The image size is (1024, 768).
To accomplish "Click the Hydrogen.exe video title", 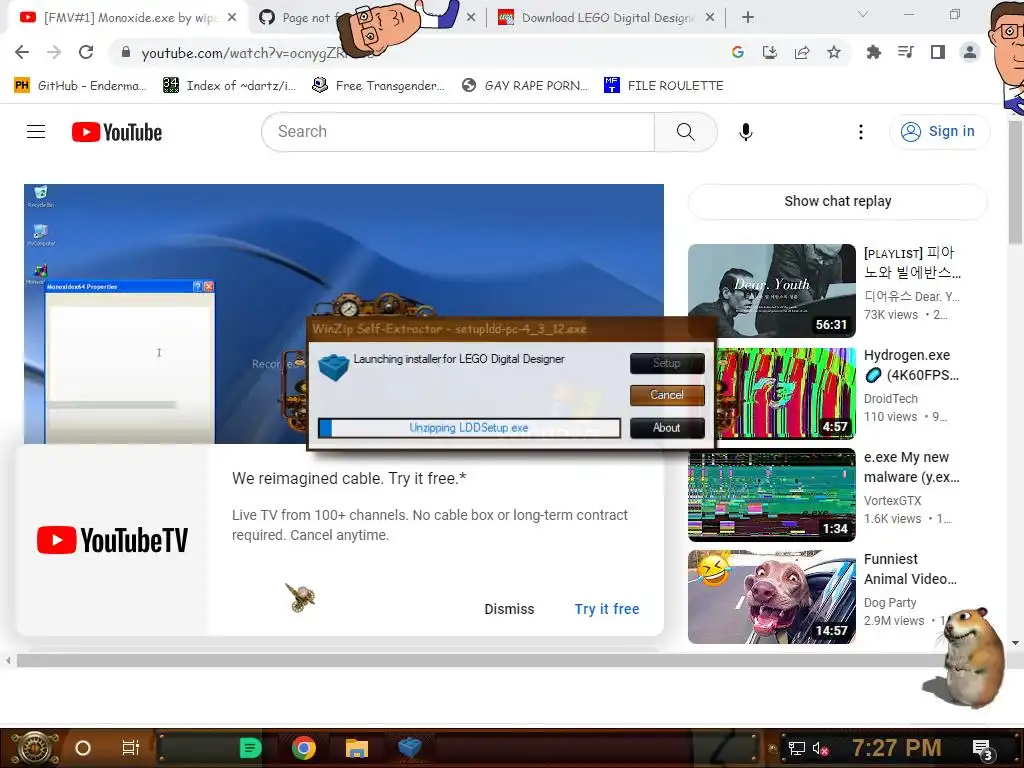I will point(911,365).
